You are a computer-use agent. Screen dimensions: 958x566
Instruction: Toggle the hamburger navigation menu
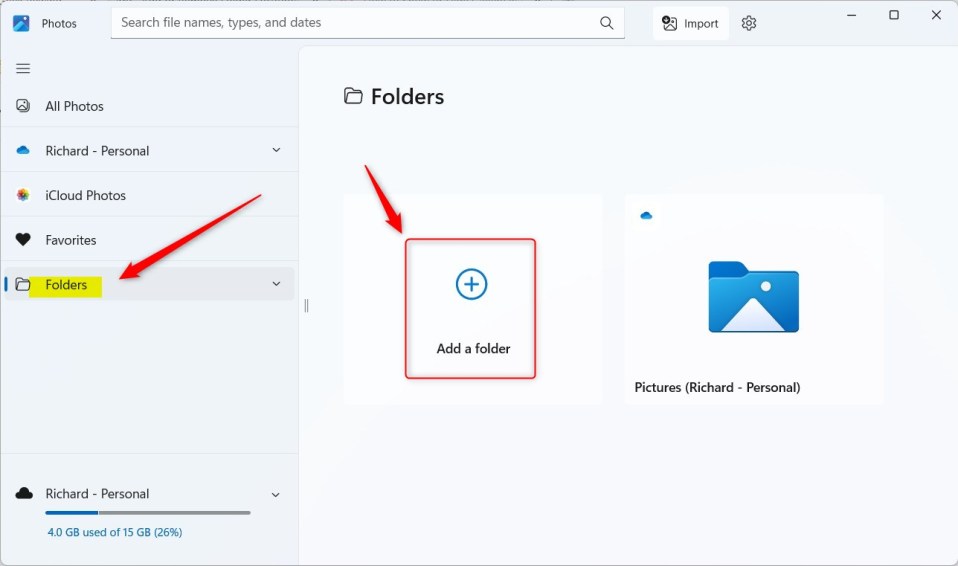pyautogui.click(x=23, y=68)
